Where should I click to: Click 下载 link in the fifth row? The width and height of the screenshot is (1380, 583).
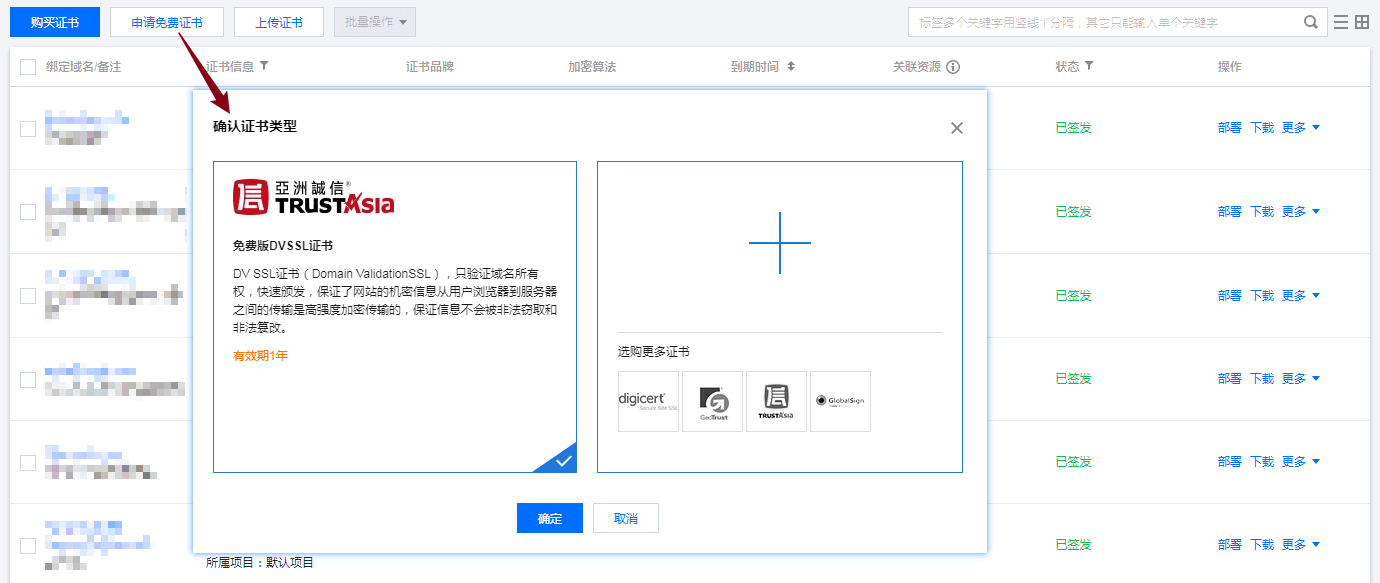tap(1262, 462)
